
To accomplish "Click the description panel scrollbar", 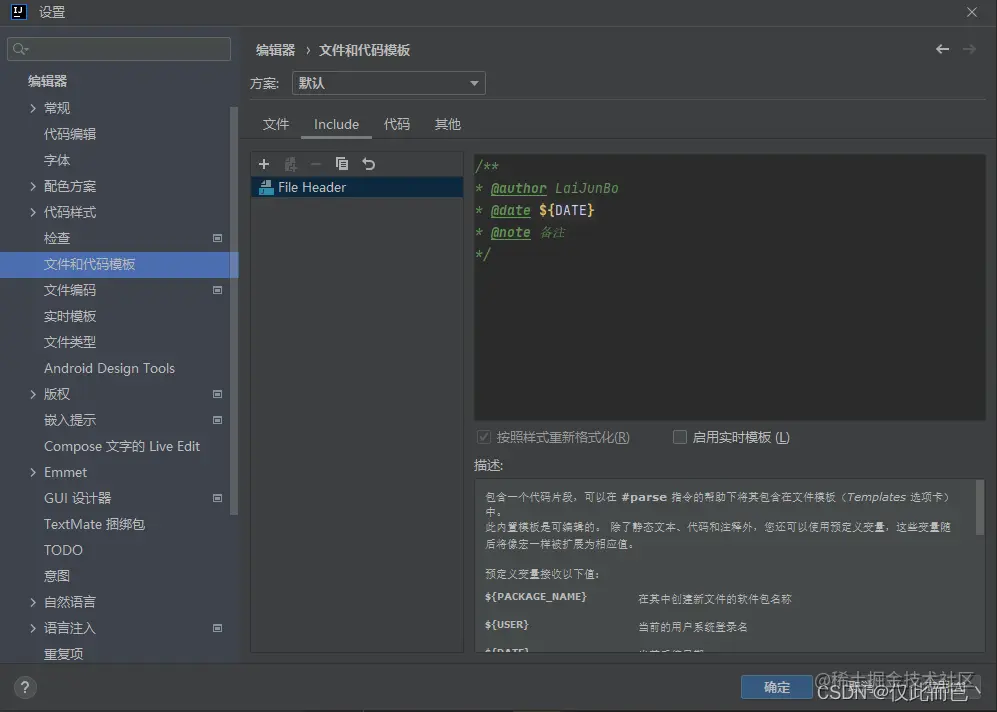I will click(x=980, y=507).
